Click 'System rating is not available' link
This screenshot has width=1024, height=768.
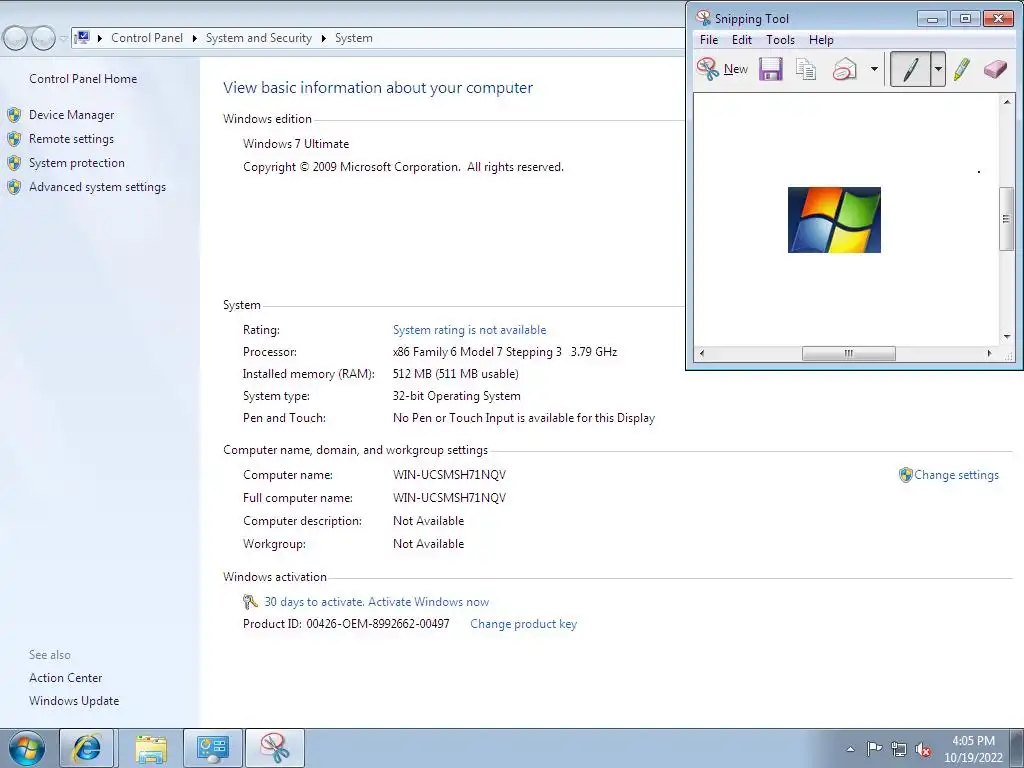tap(470, 330)
